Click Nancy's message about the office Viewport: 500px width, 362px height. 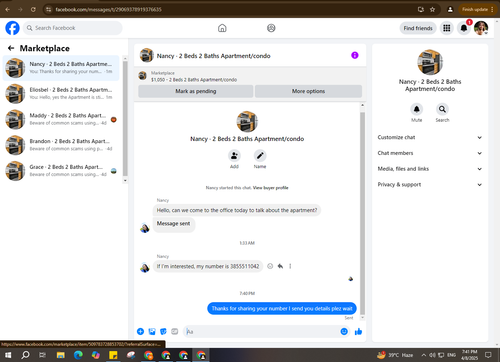click(237, 210)
